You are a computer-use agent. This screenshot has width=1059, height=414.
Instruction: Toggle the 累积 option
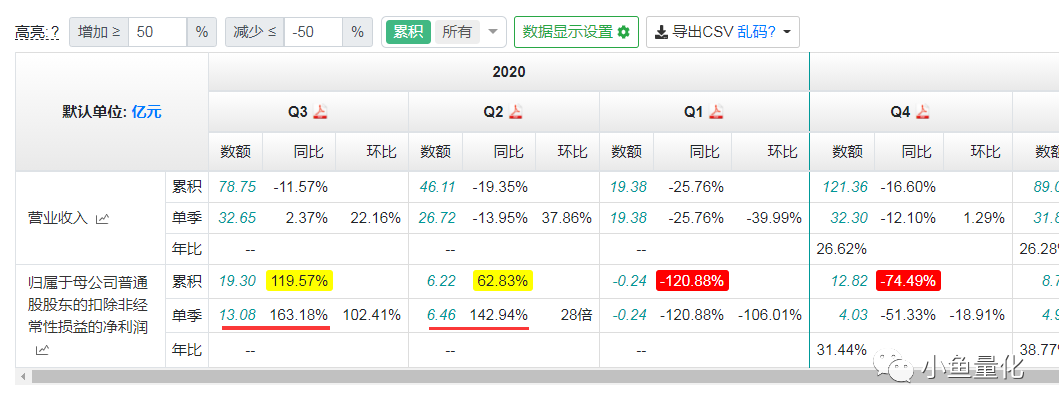pos(408,32)
